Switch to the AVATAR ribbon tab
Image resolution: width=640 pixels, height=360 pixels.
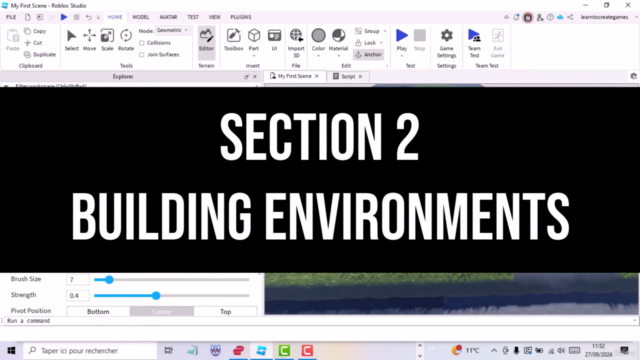(x=168, y=17)
